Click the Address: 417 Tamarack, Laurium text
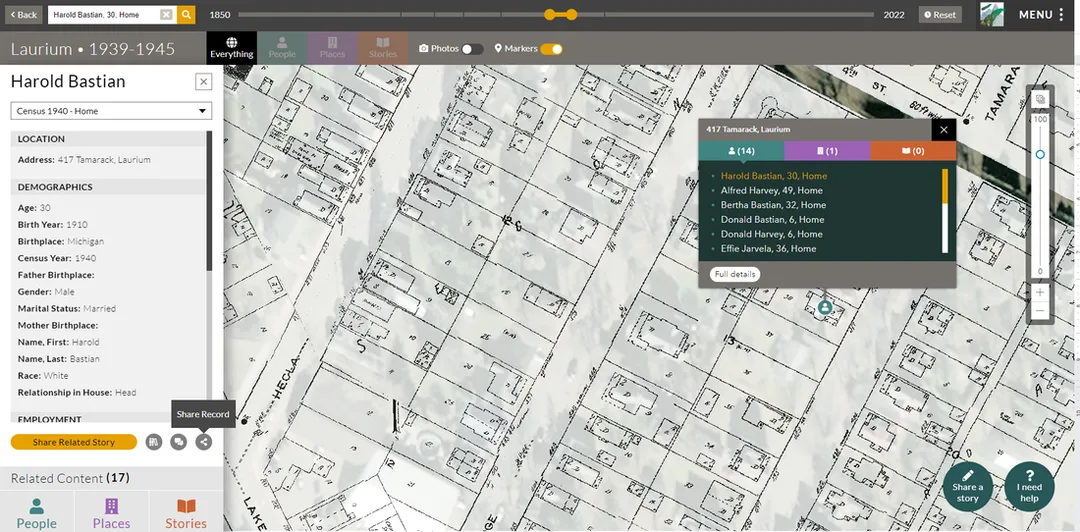 (x=84, y=160)
